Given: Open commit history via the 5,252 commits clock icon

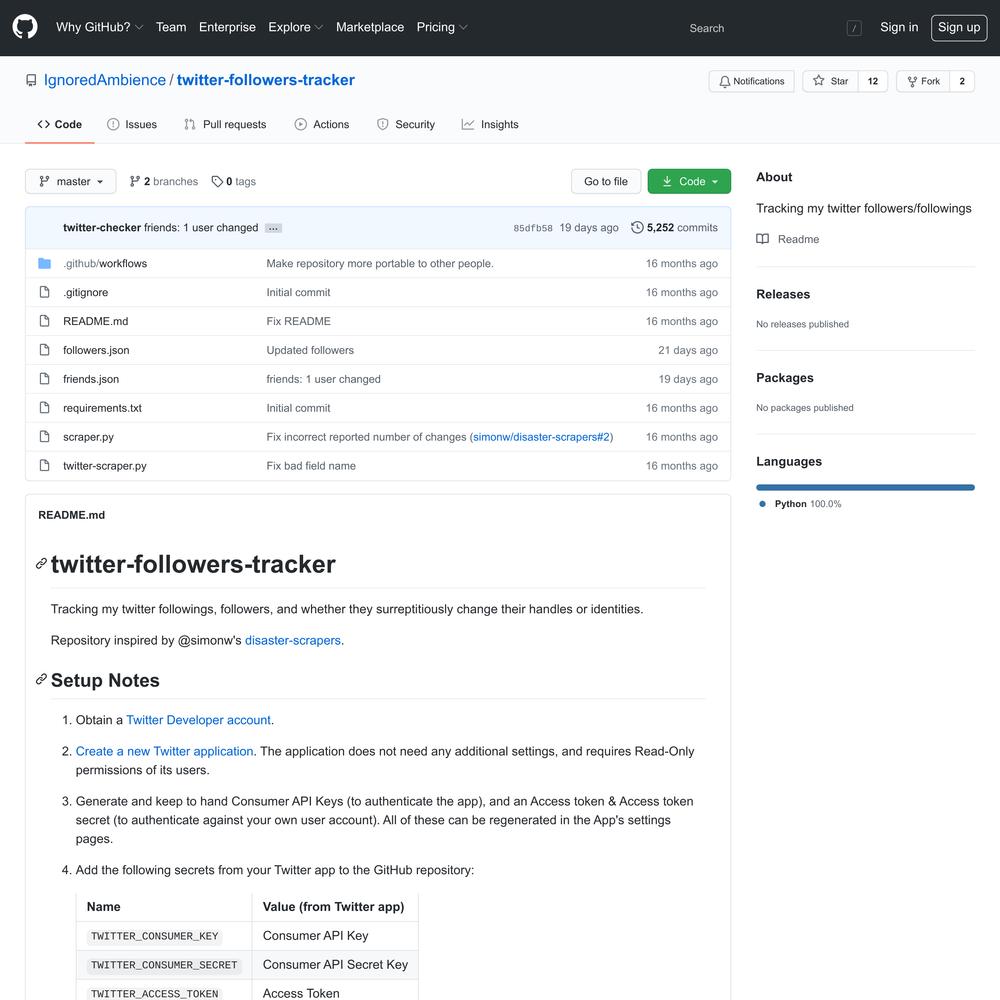Looking at the screenshot, I should [x=636, y=227].
